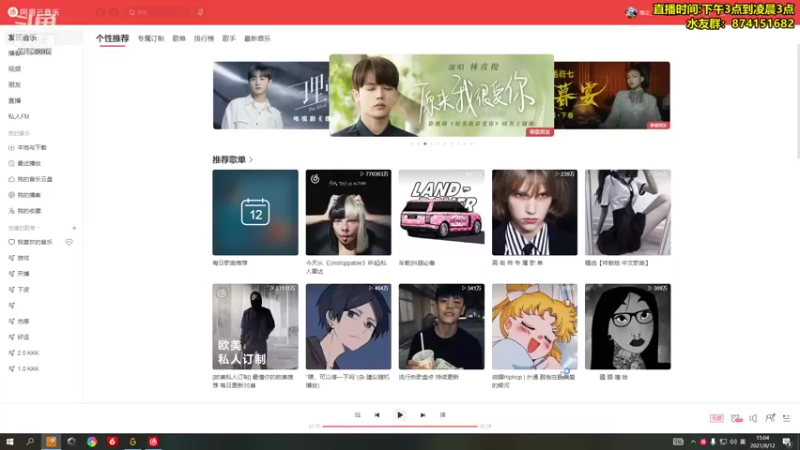Switch to 最新音乐 tab
This screenshot has width=800, height=450.
(x=257, y=39)
